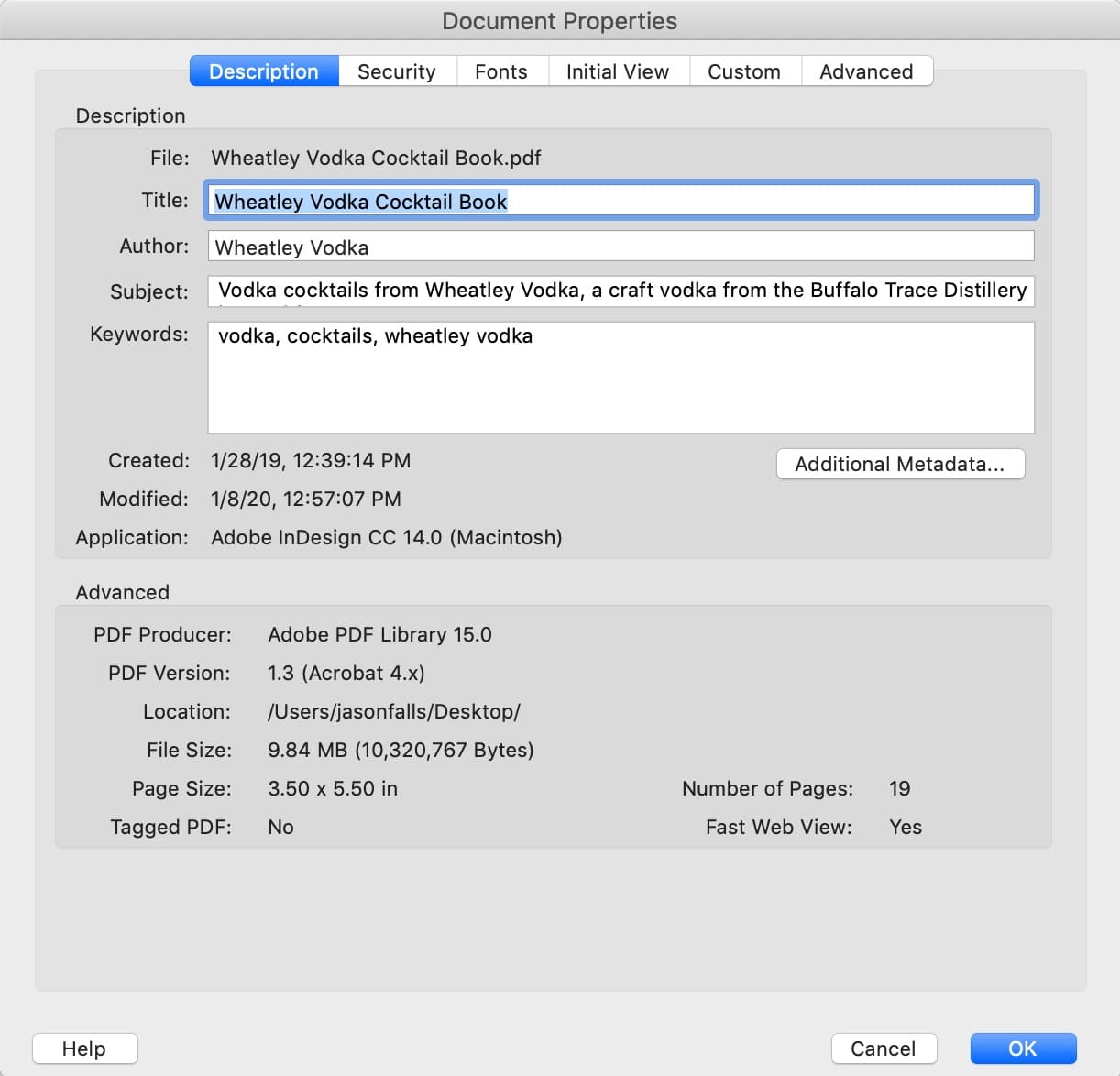The height and width of the screenshot is (1076, 1120).
Task: Cancel the Document Properties dialog
Action: 884,1049
